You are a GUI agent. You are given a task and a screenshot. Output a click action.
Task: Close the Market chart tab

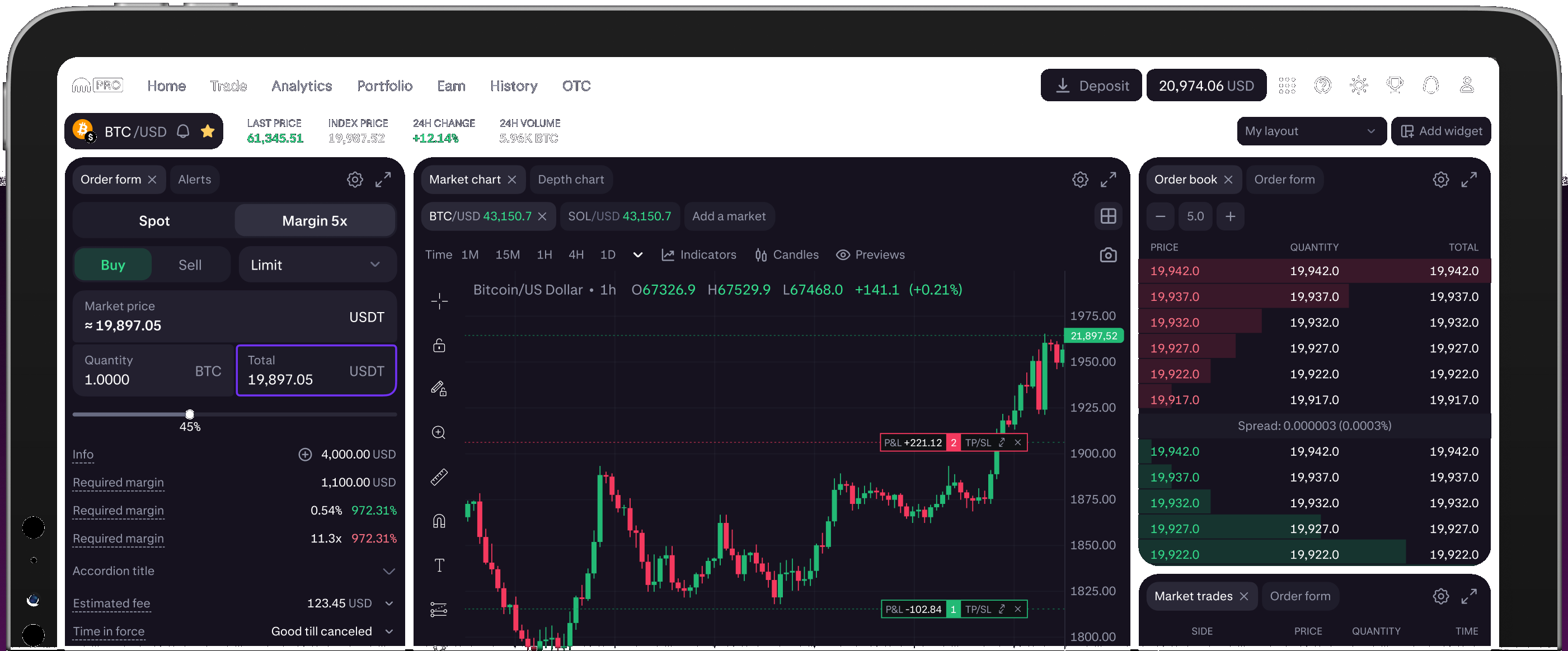click(x=512, y=180)
